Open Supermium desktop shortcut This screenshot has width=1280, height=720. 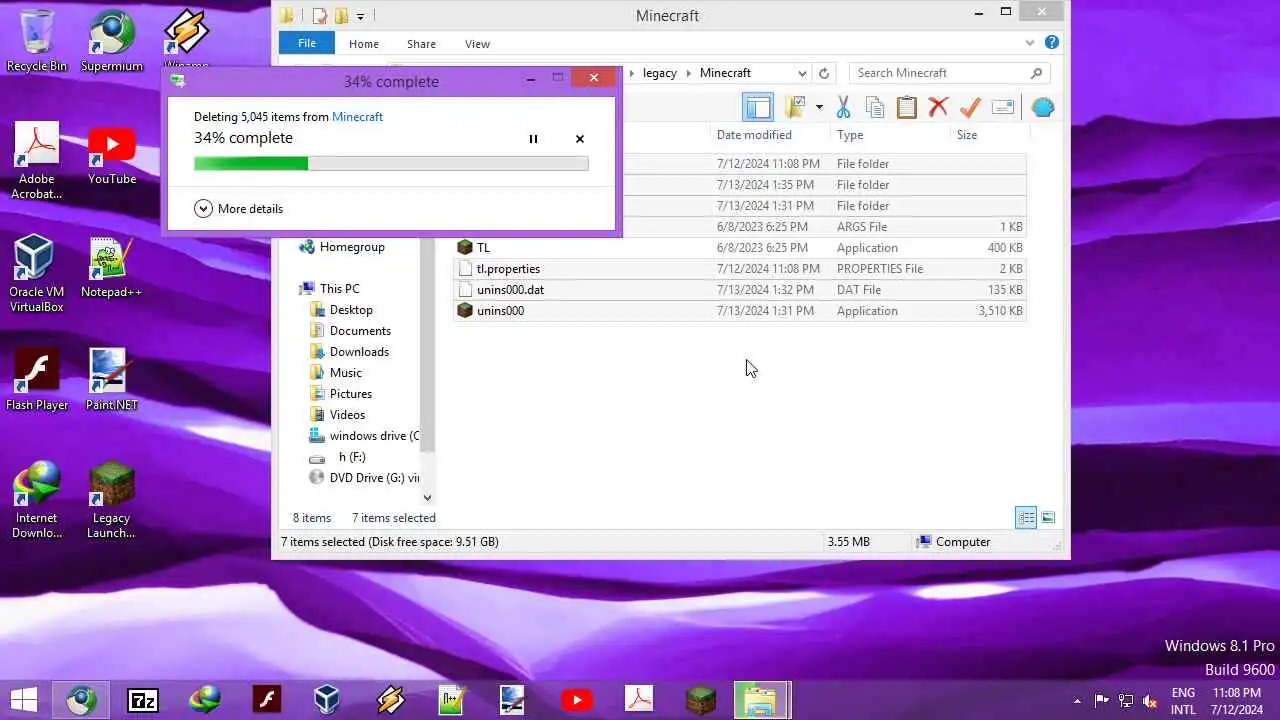pyautogui.click(x=112, y=41)
